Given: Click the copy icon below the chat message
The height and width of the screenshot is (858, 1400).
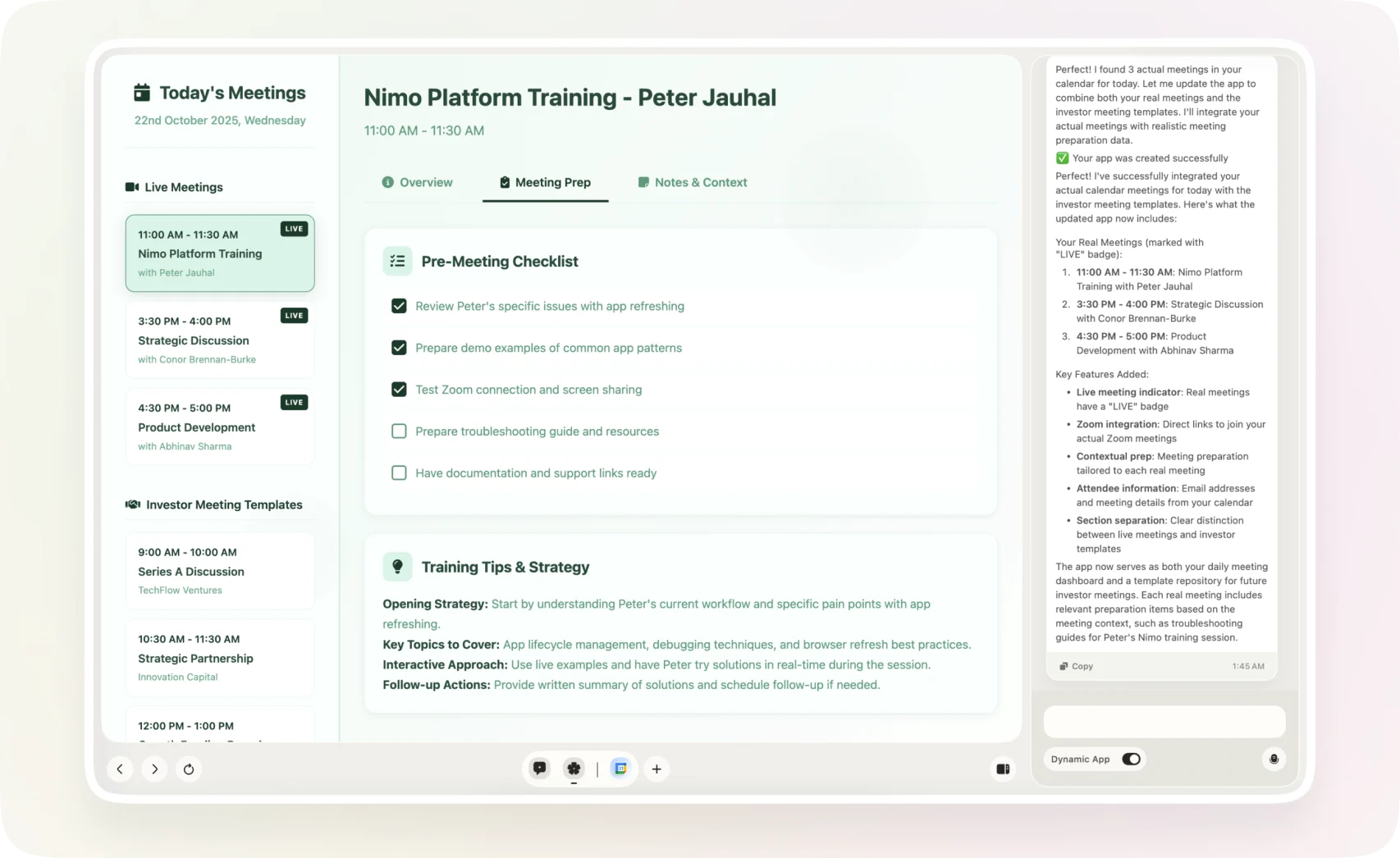Looking at the screenshot, I should point(1064,666).
